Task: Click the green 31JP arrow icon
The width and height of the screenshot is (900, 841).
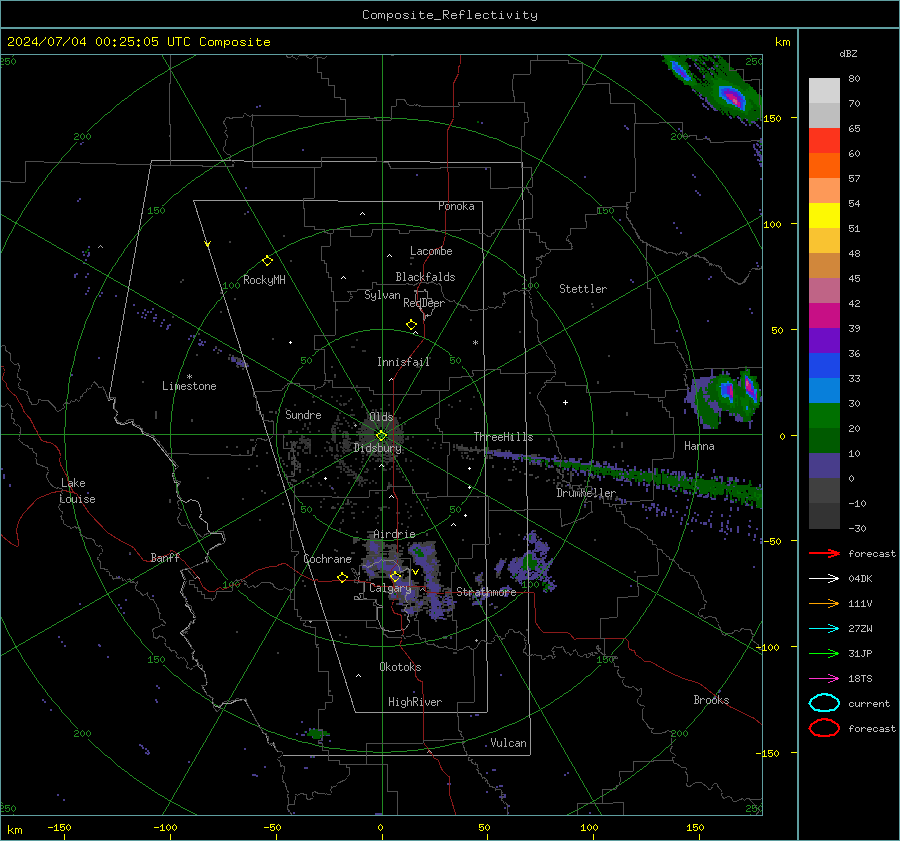Action: click(x=824, y=653)
